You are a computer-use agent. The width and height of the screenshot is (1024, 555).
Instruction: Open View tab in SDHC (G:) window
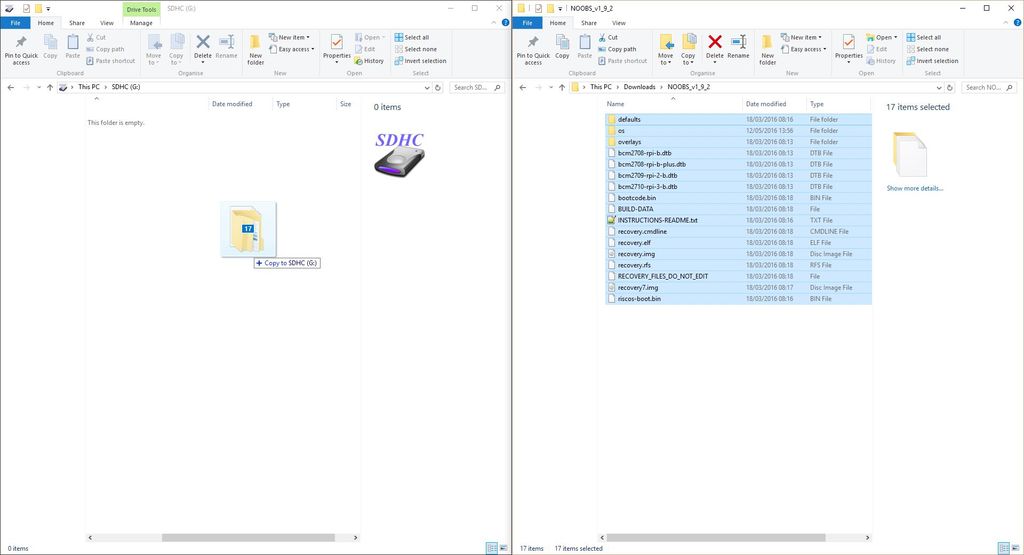tap(106, 23)
